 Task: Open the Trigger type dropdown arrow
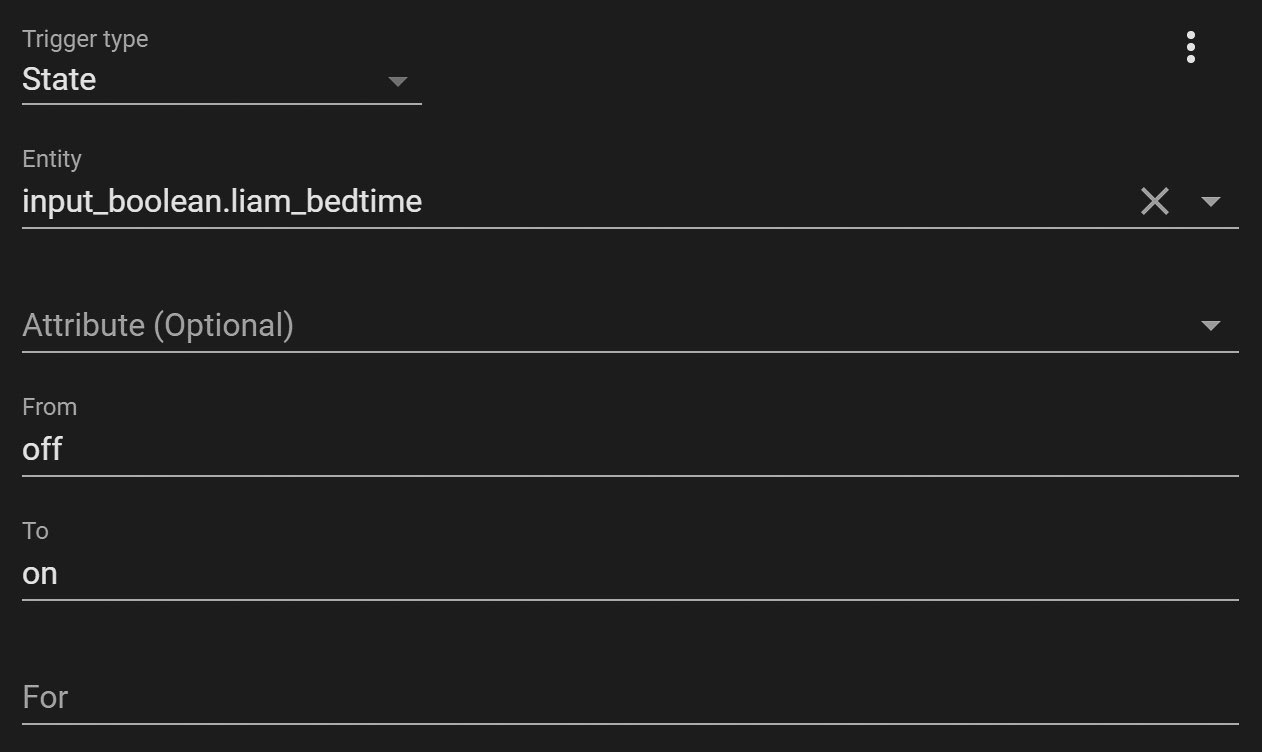(397, 81)
